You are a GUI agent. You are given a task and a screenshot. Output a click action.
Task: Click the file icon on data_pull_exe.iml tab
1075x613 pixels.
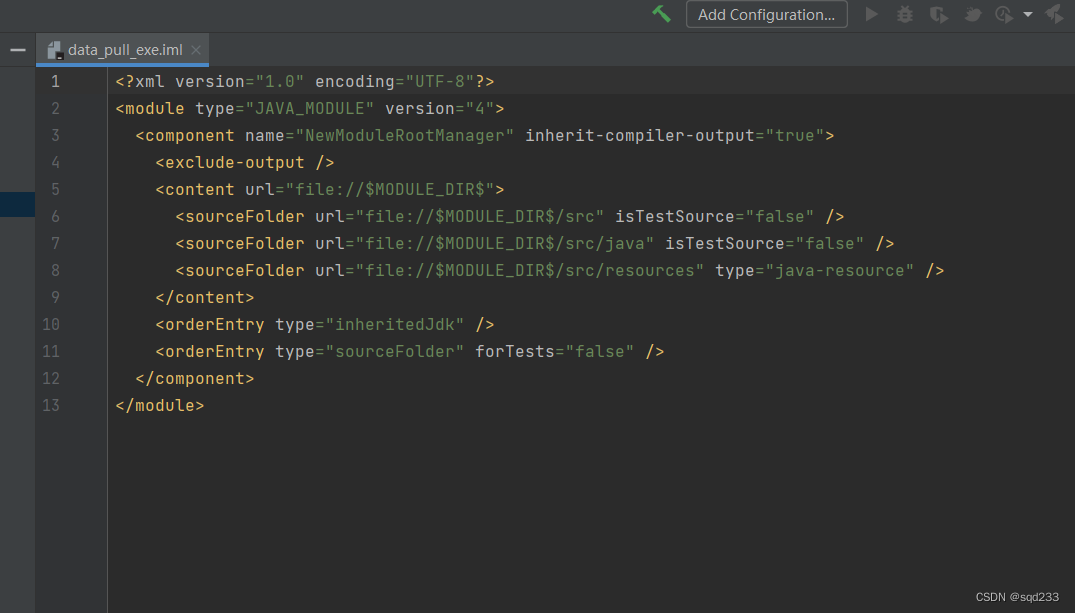(x=55, y=50)
